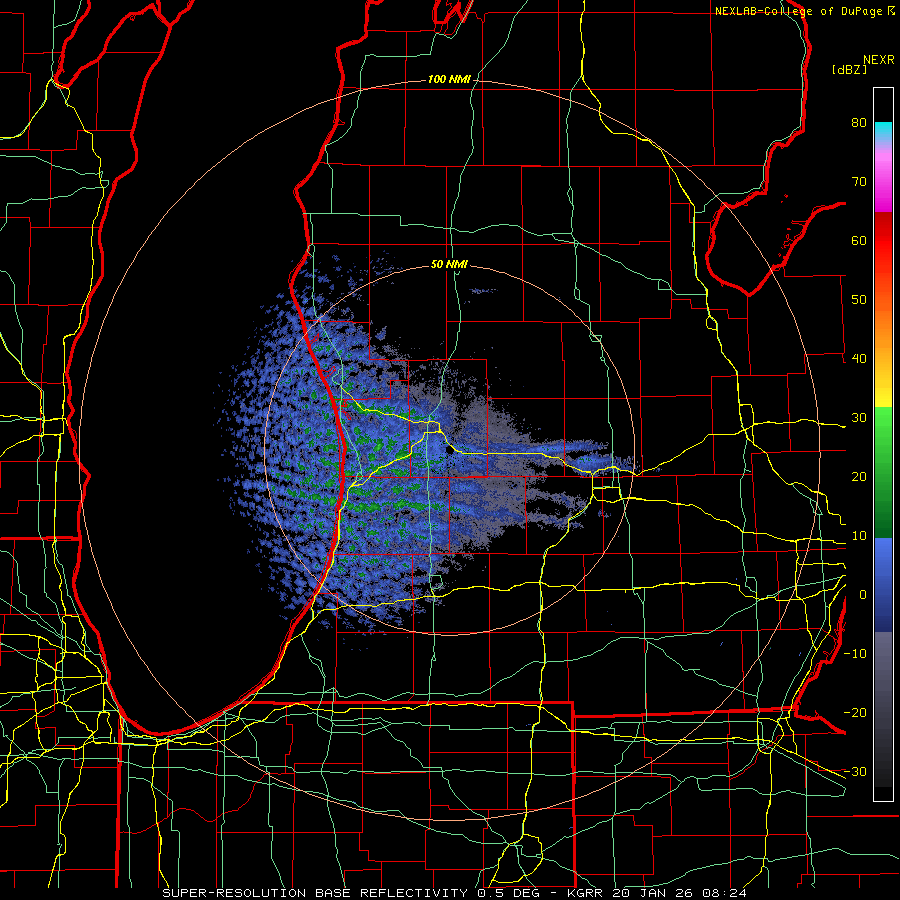Screen dimensions: 900x900
Task: Click the cyan band of the color bar
Action: [883, 131]
